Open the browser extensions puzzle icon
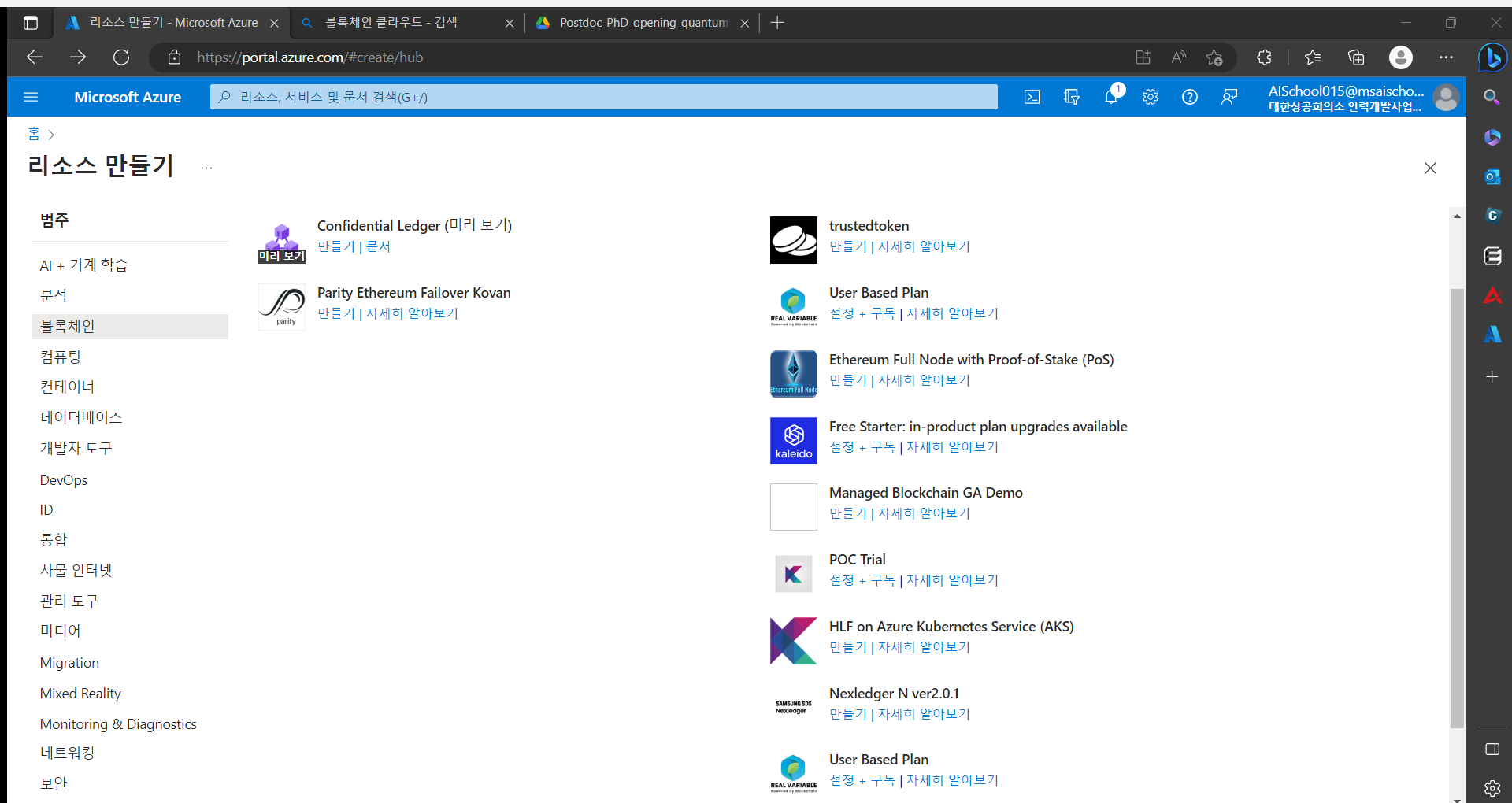Screen dimensions: 1512x803 [1264, 57]
